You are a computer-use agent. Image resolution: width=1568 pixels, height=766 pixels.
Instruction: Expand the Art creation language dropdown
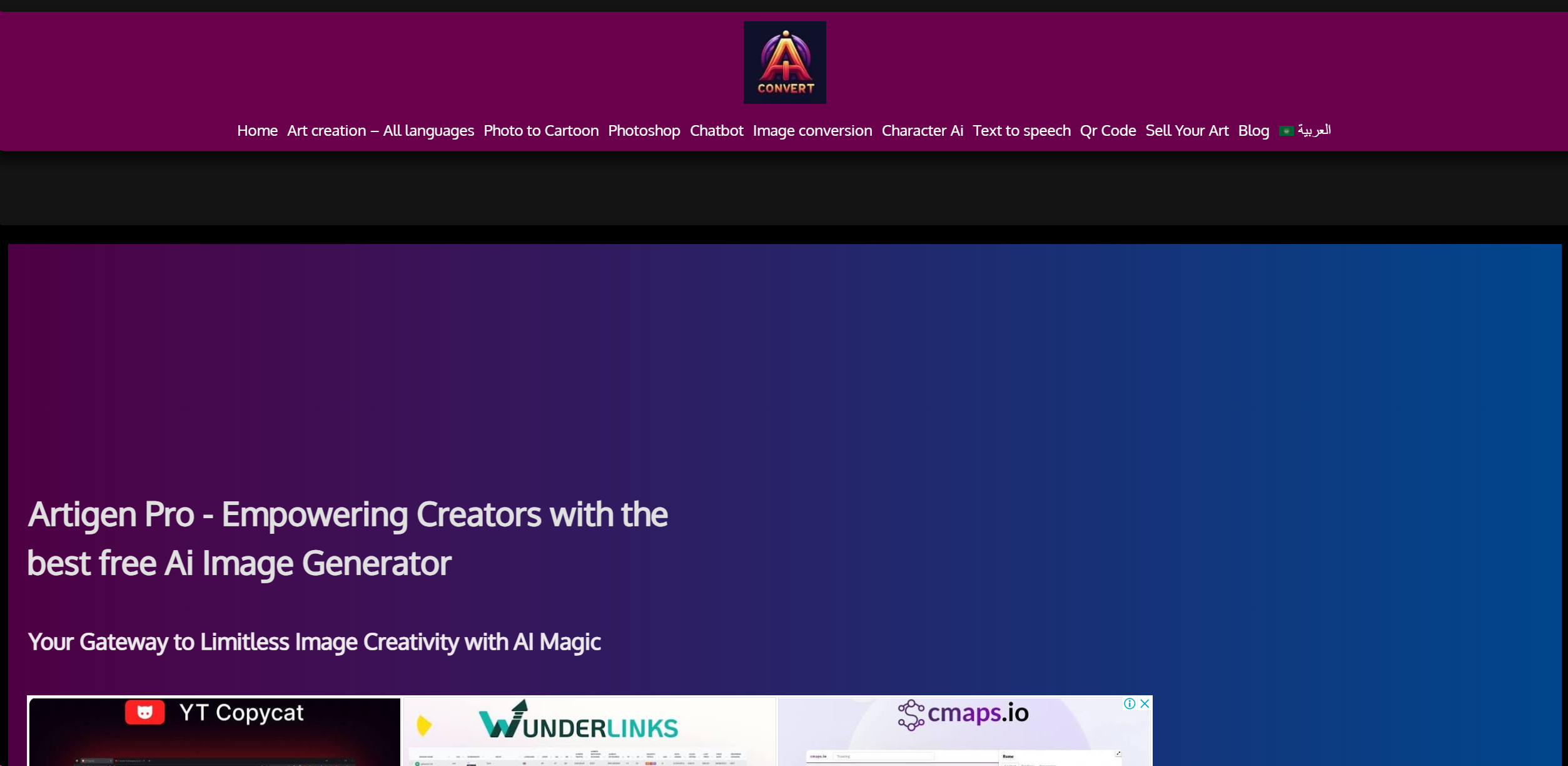tap(380, 130)
